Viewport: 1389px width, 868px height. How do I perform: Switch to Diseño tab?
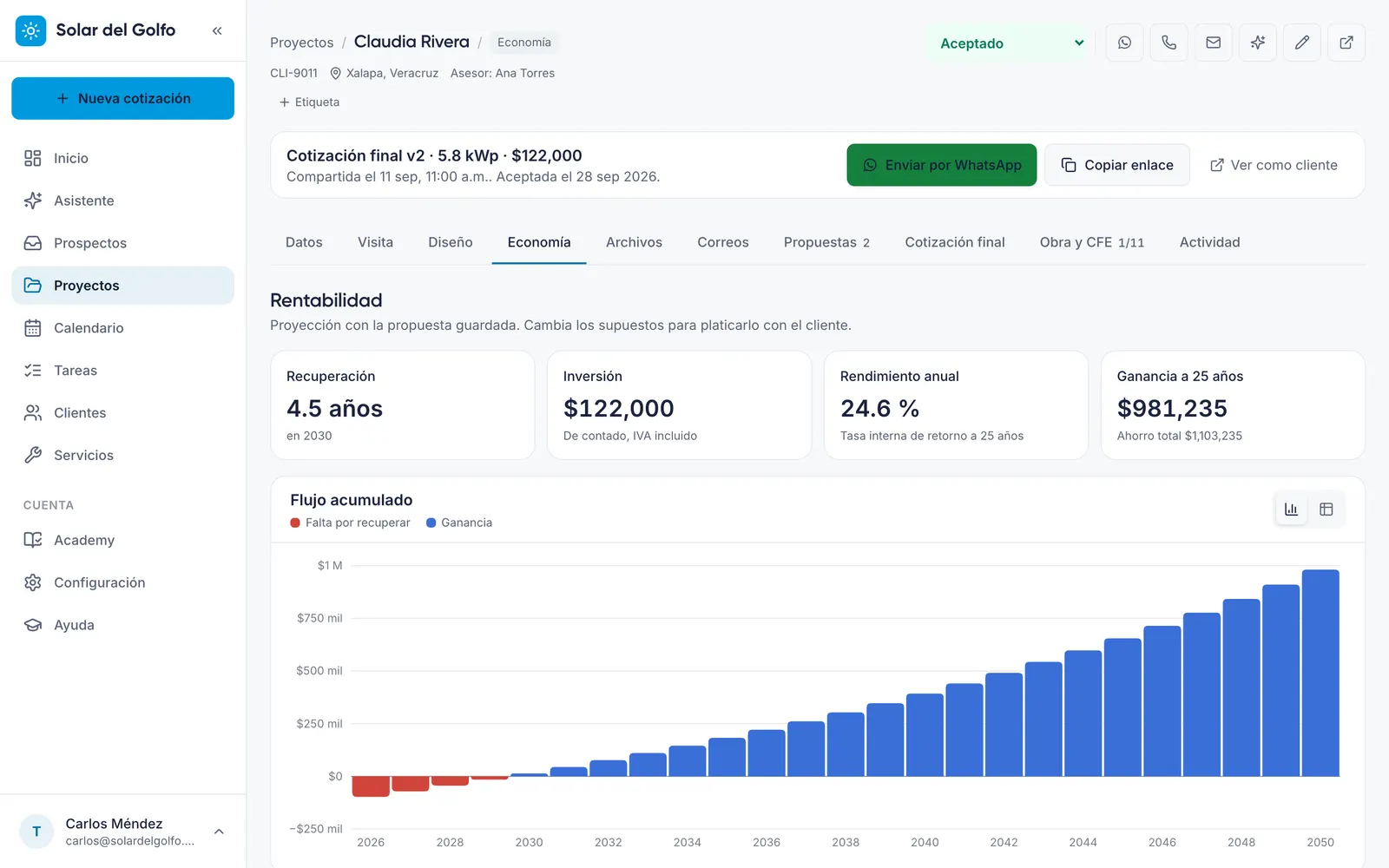[x=450, y=242]
